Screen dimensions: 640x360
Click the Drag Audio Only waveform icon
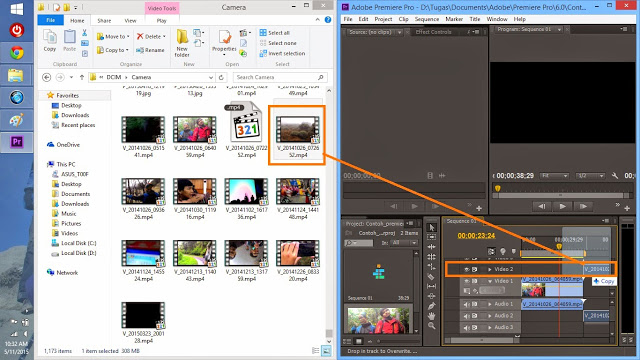442,176
